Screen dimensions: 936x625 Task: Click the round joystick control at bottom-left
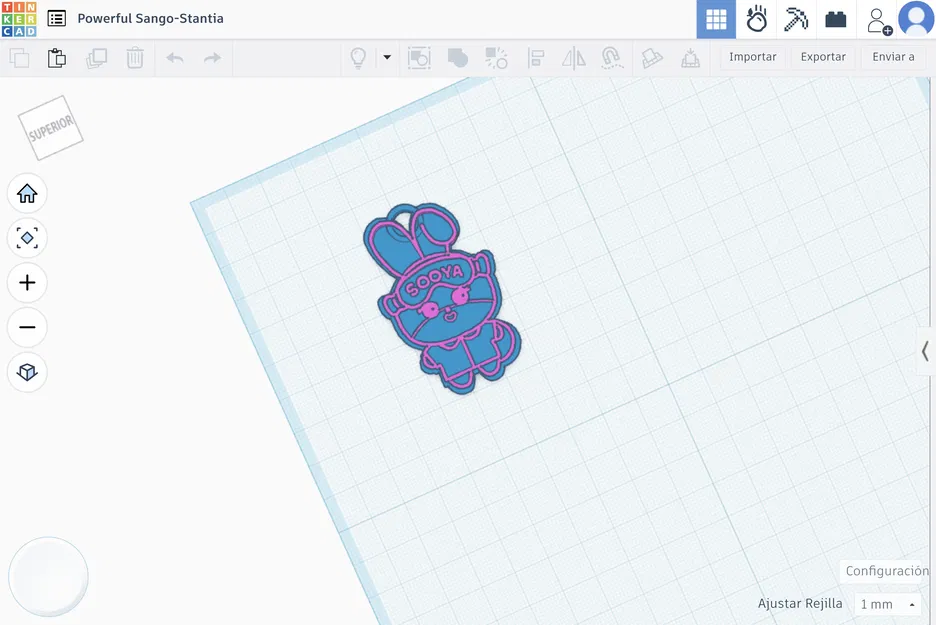(x=48, y=577)
